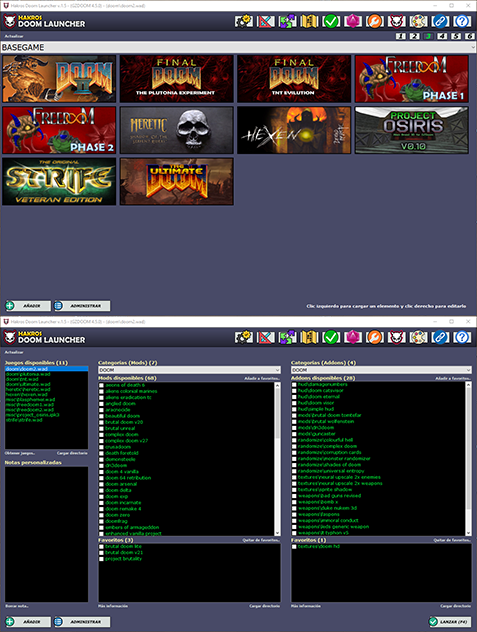477x632 pixels.
Task: Open paint palette icon in lower window toolbar
Action: pyautogui.click(x=418, y=337)
